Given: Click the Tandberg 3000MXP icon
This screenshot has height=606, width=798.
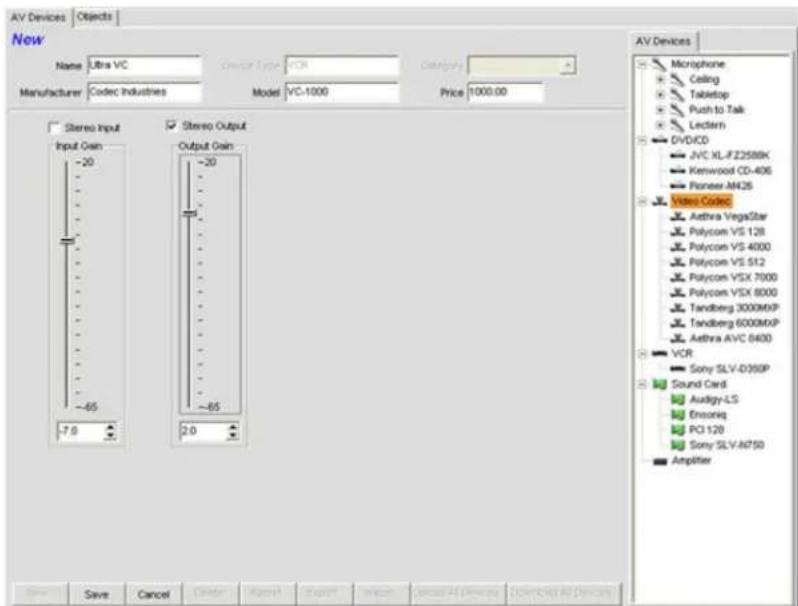Looking at the screenshot, I should (x=678, y=308).
